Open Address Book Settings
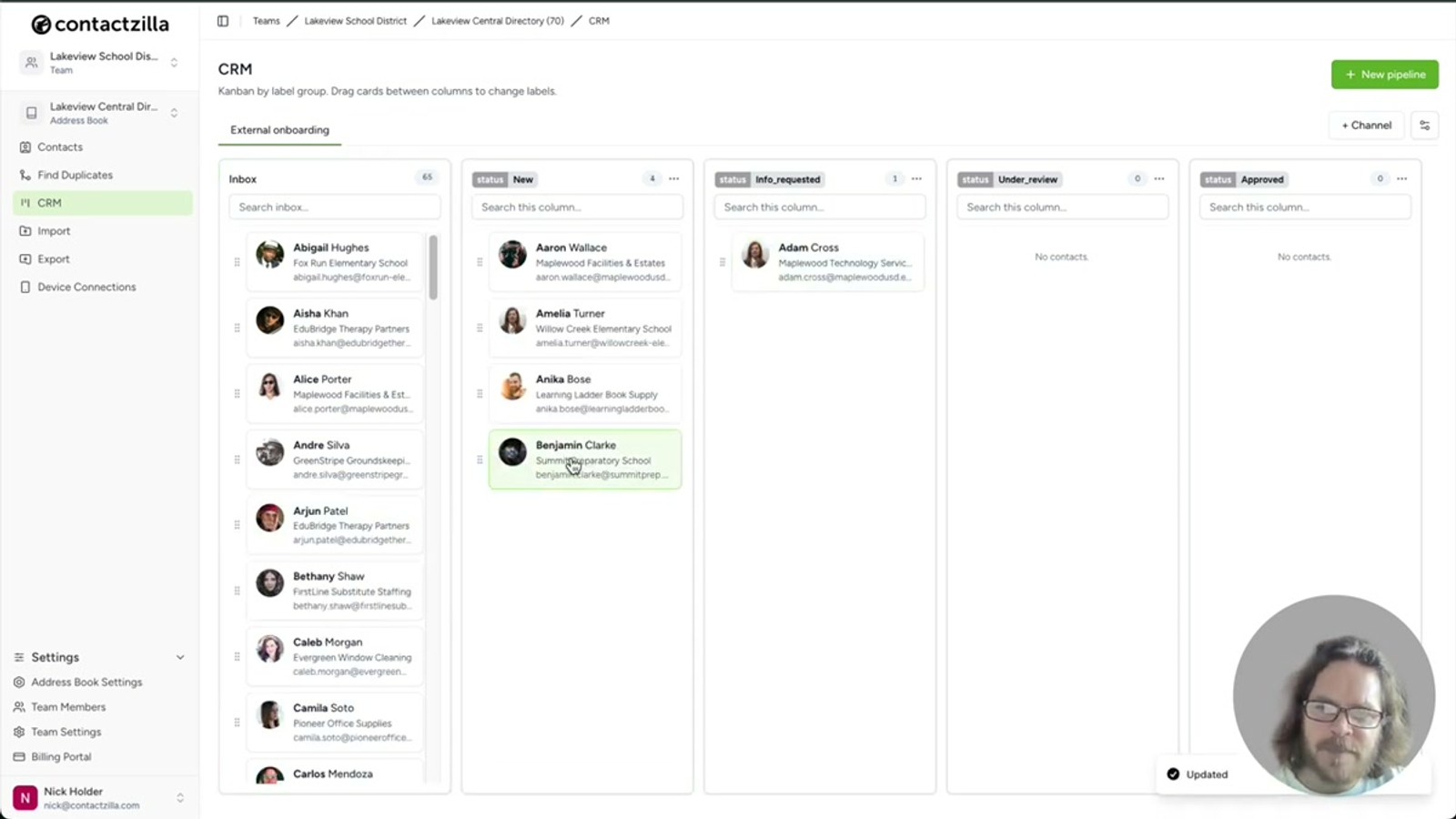1456x819 pixels. point(86,682)
